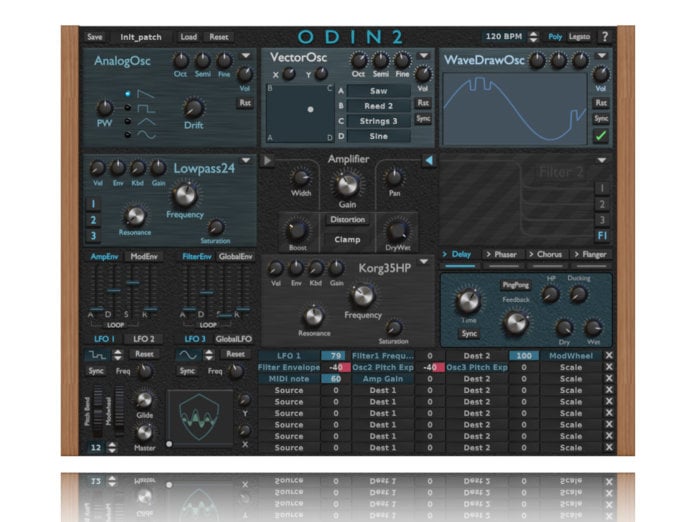Toggle the green checkmark in WaveDrawOsc
Screen dimensions: 696x522
[x=600, y=135]
